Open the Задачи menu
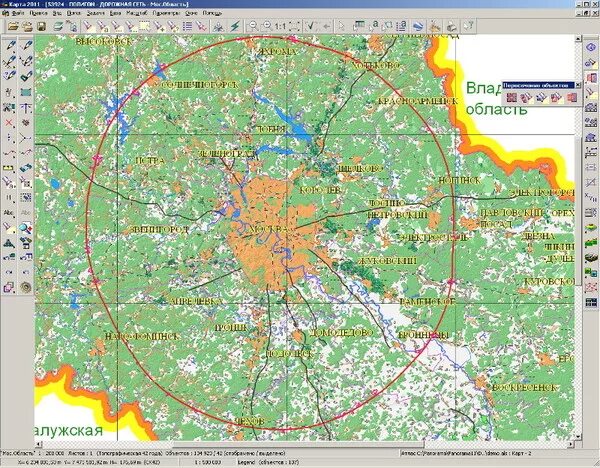Screen dimensions: 600x468 click(x=95, y=13)
